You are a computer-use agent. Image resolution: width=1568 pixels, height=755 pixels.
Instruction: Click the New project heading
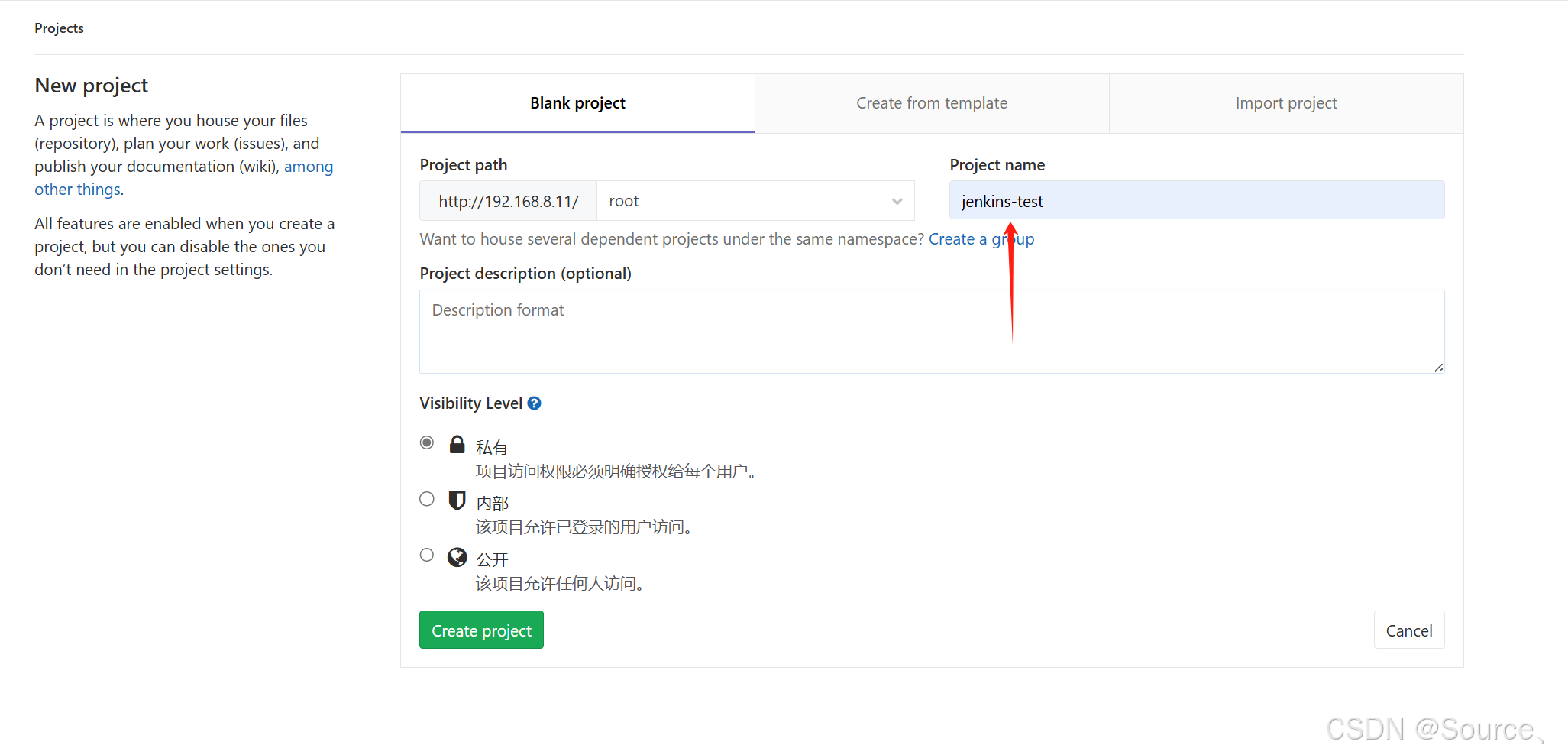tap(92, 86)
